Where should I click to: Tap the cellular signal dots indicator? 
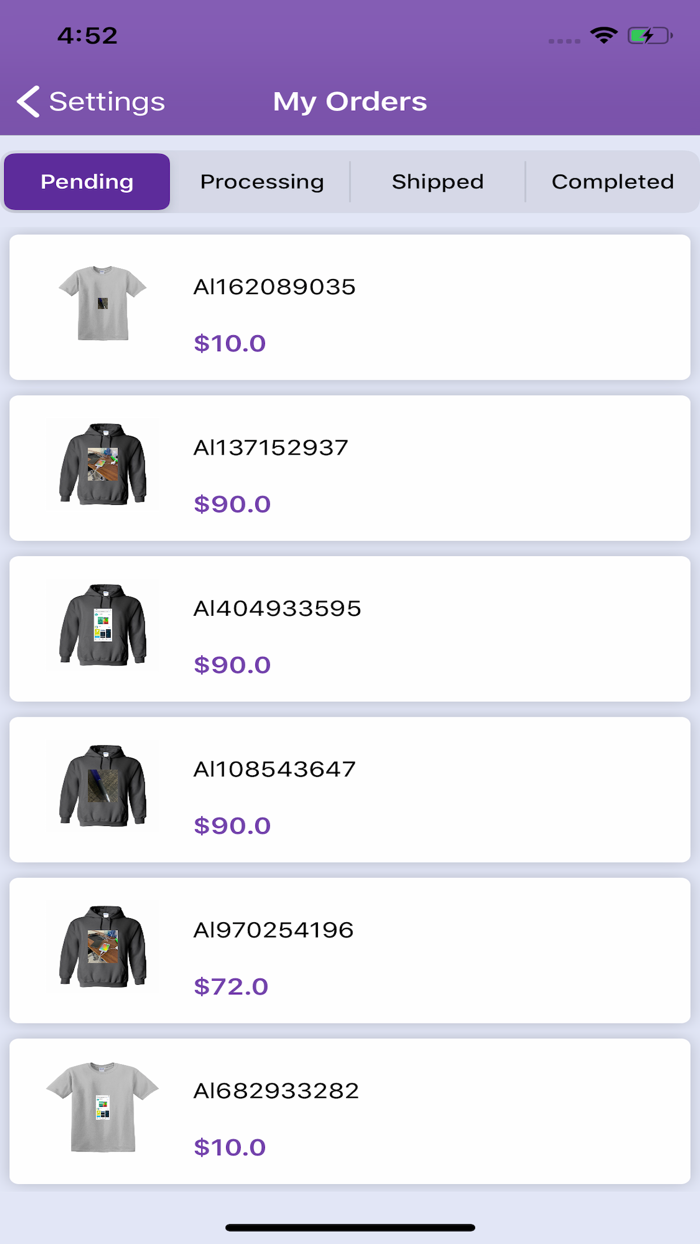click(564, 40)
